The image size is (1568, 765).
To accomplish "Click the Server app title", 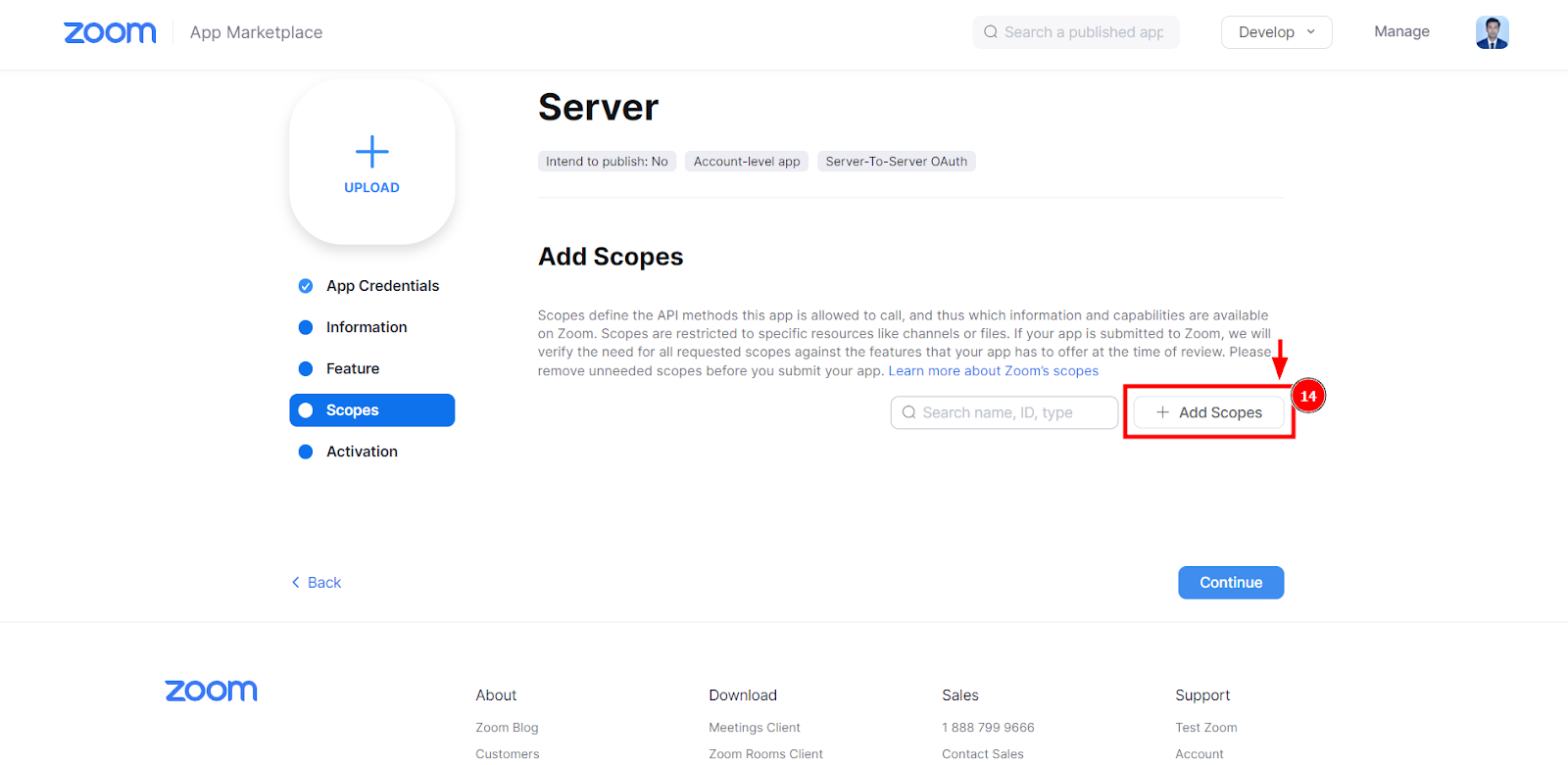I will (x=599, y=108).
